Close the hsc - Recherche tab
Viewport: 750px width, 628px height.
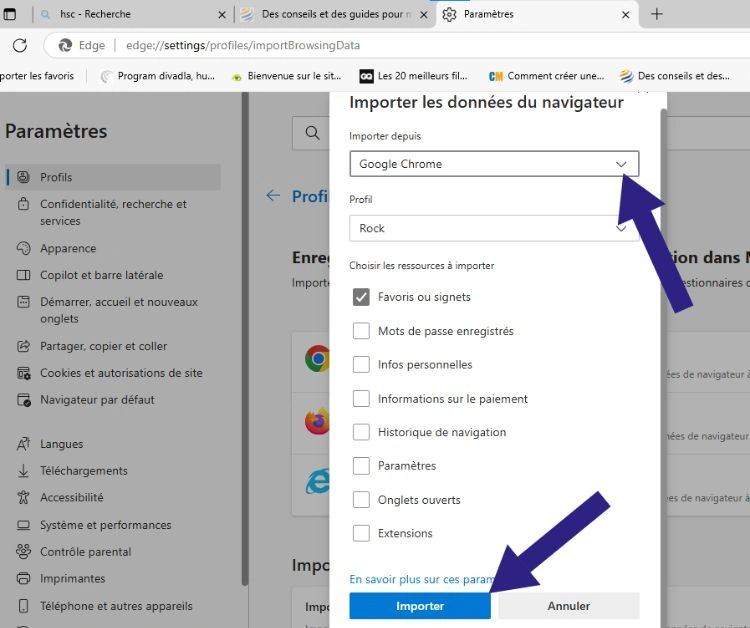click(221, 15)
